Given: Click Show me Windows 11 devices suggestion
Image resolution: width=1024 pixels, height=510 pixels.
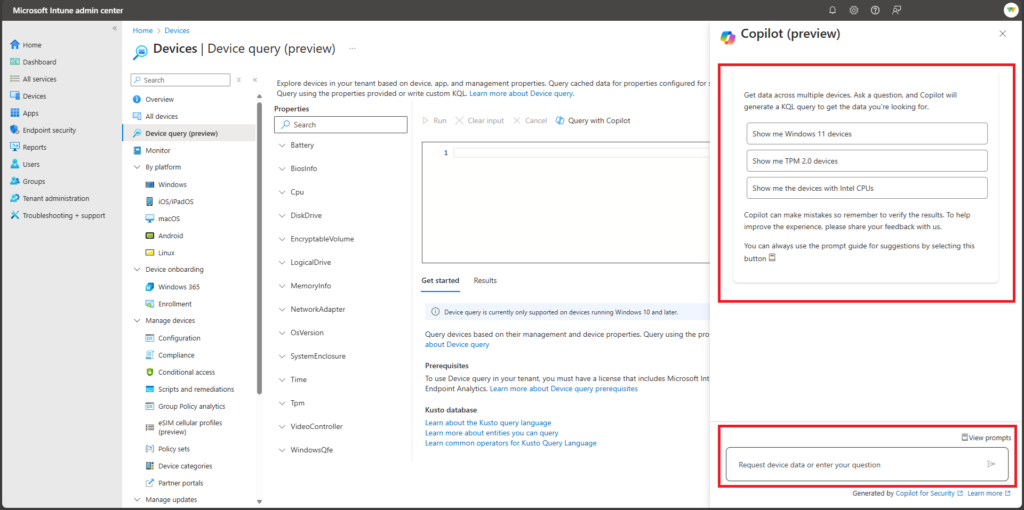Looking at the screenshot, I should pyautogui.click(x=867, y=133).
